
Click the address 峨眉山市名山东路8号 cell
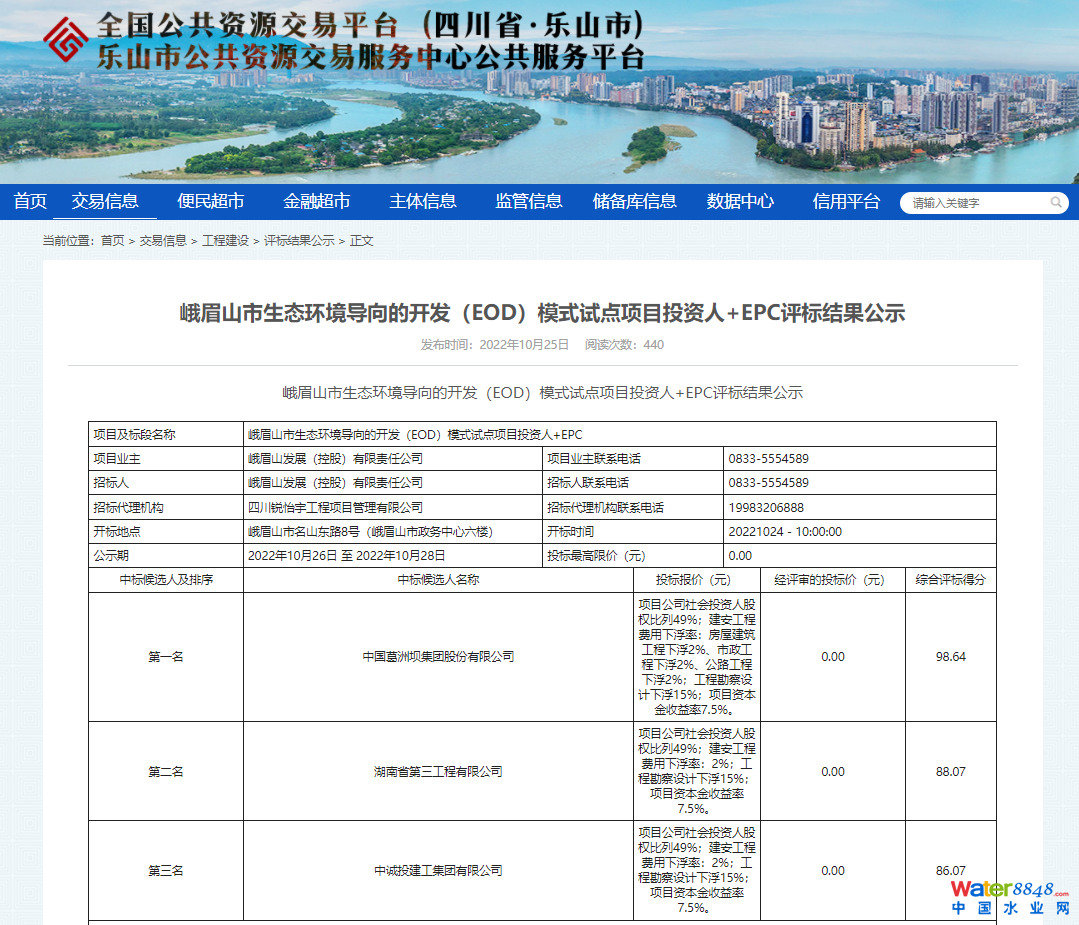[x=393, y=531]
